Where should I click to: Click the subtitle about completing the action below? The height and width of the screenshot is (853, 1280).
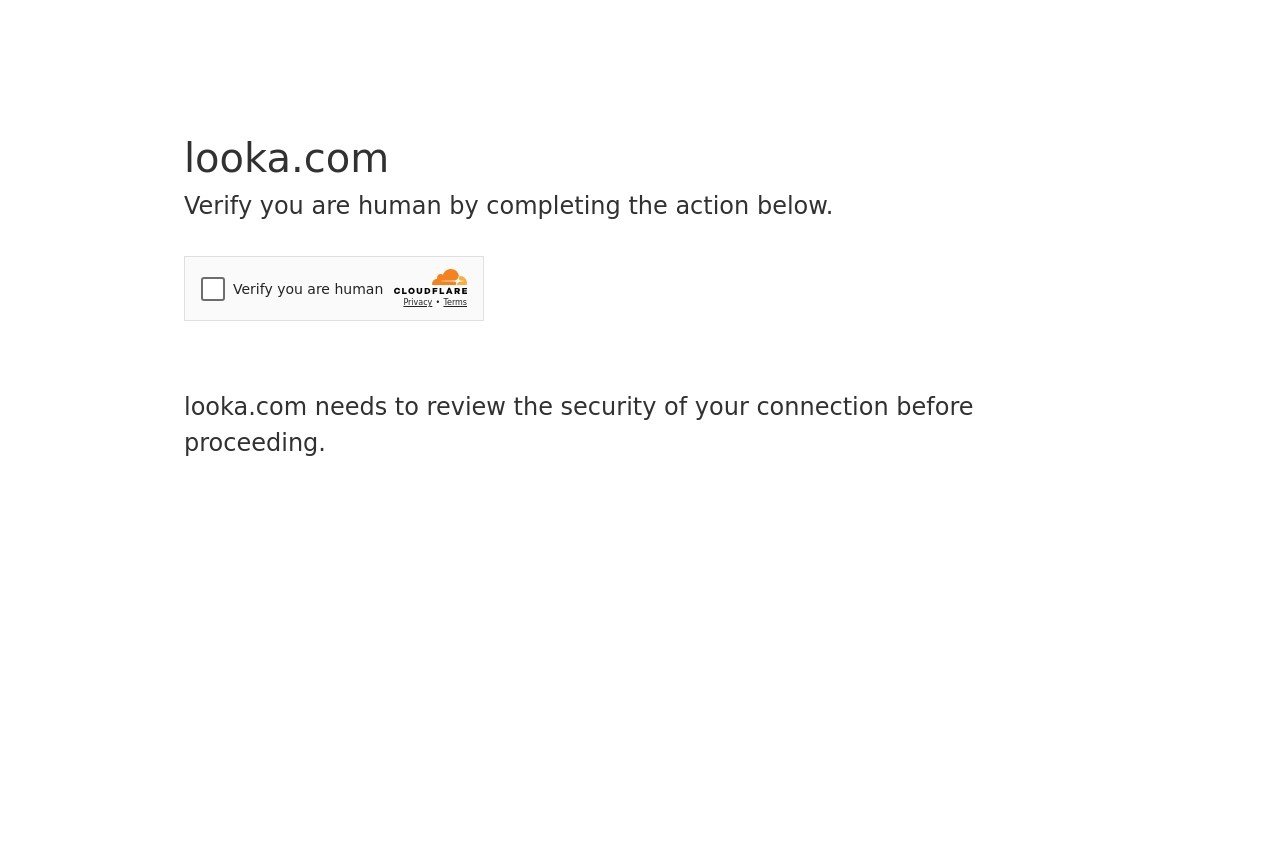point(508,206)
